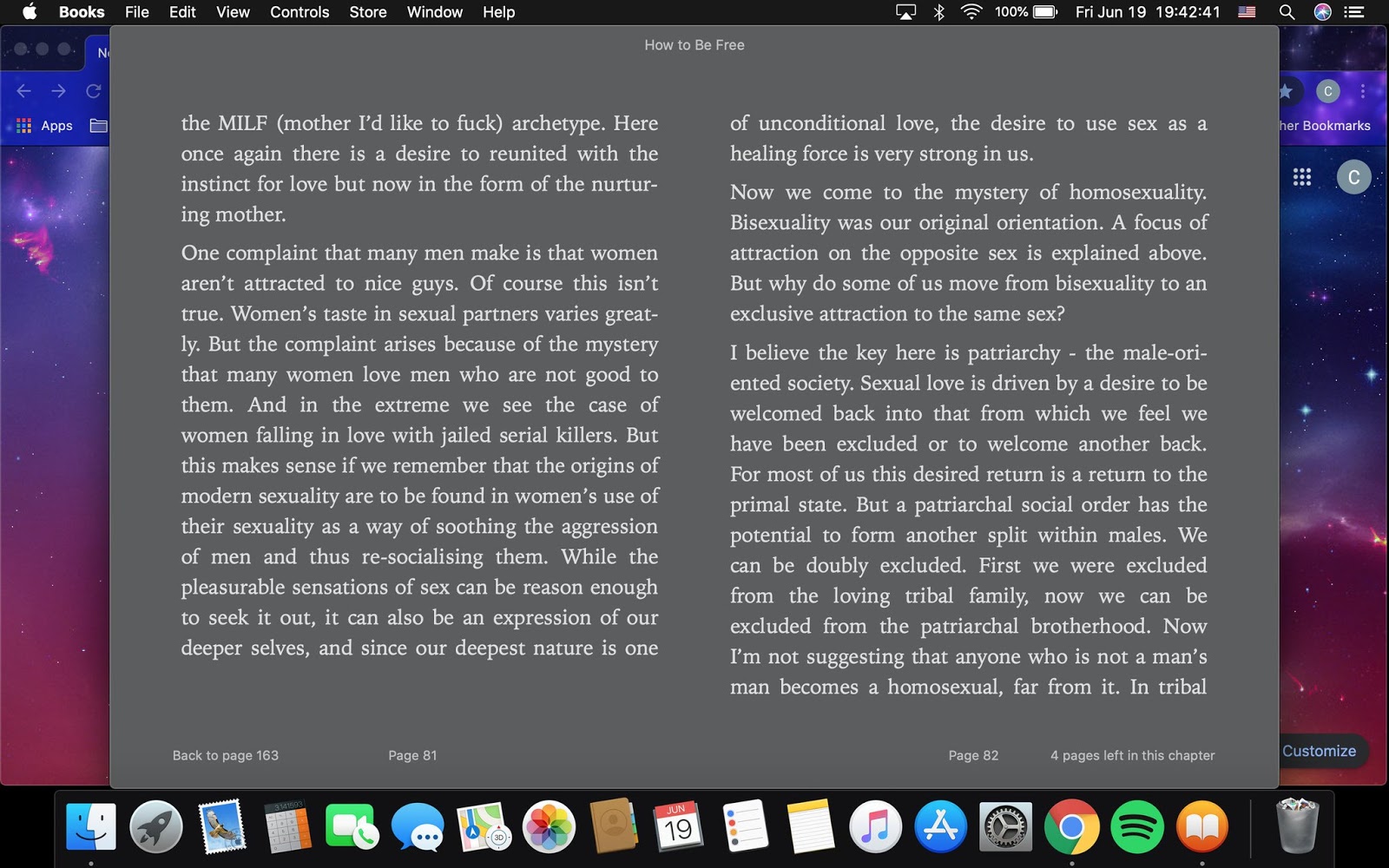This screenshot has width=1389, height=868.
Task: Open Maps from the Dock
Action: point(484,826)
